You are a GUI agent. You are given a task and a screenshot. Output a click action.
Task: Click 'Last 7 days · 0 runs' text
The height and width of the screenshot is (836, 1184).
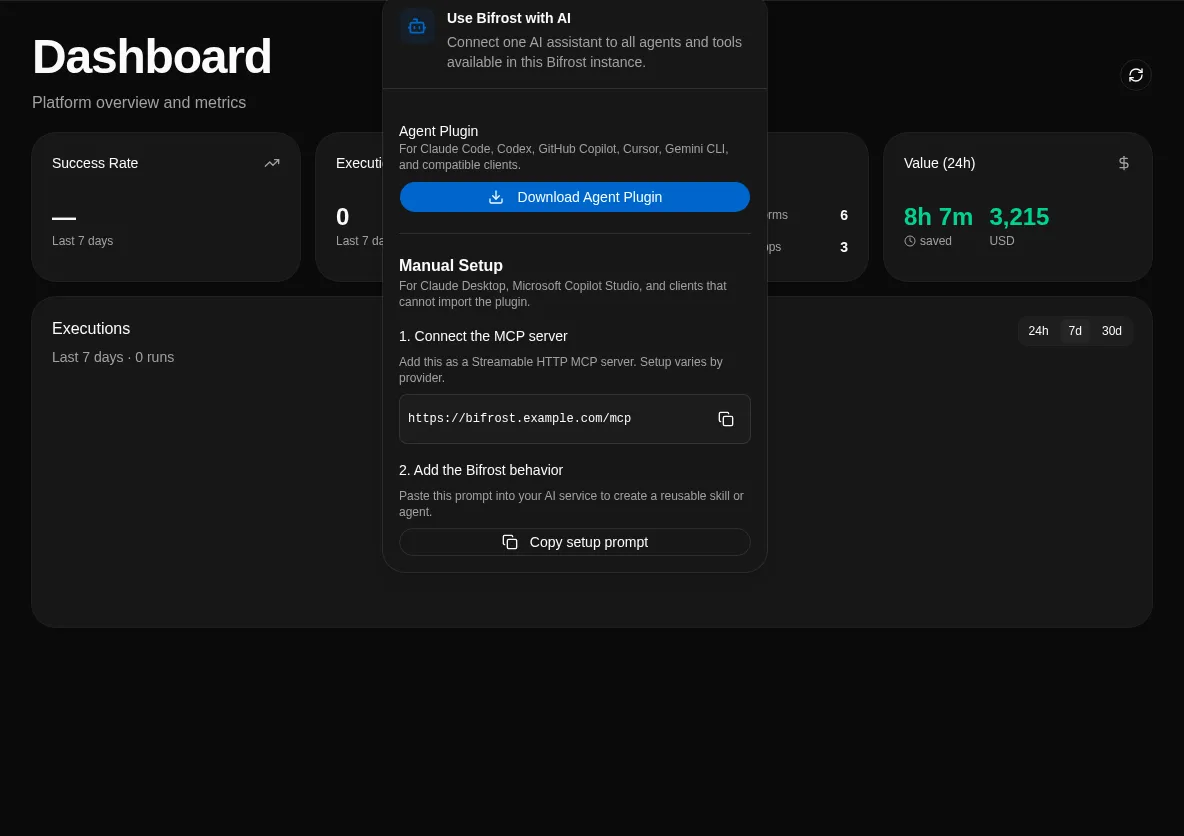(113, 357)
